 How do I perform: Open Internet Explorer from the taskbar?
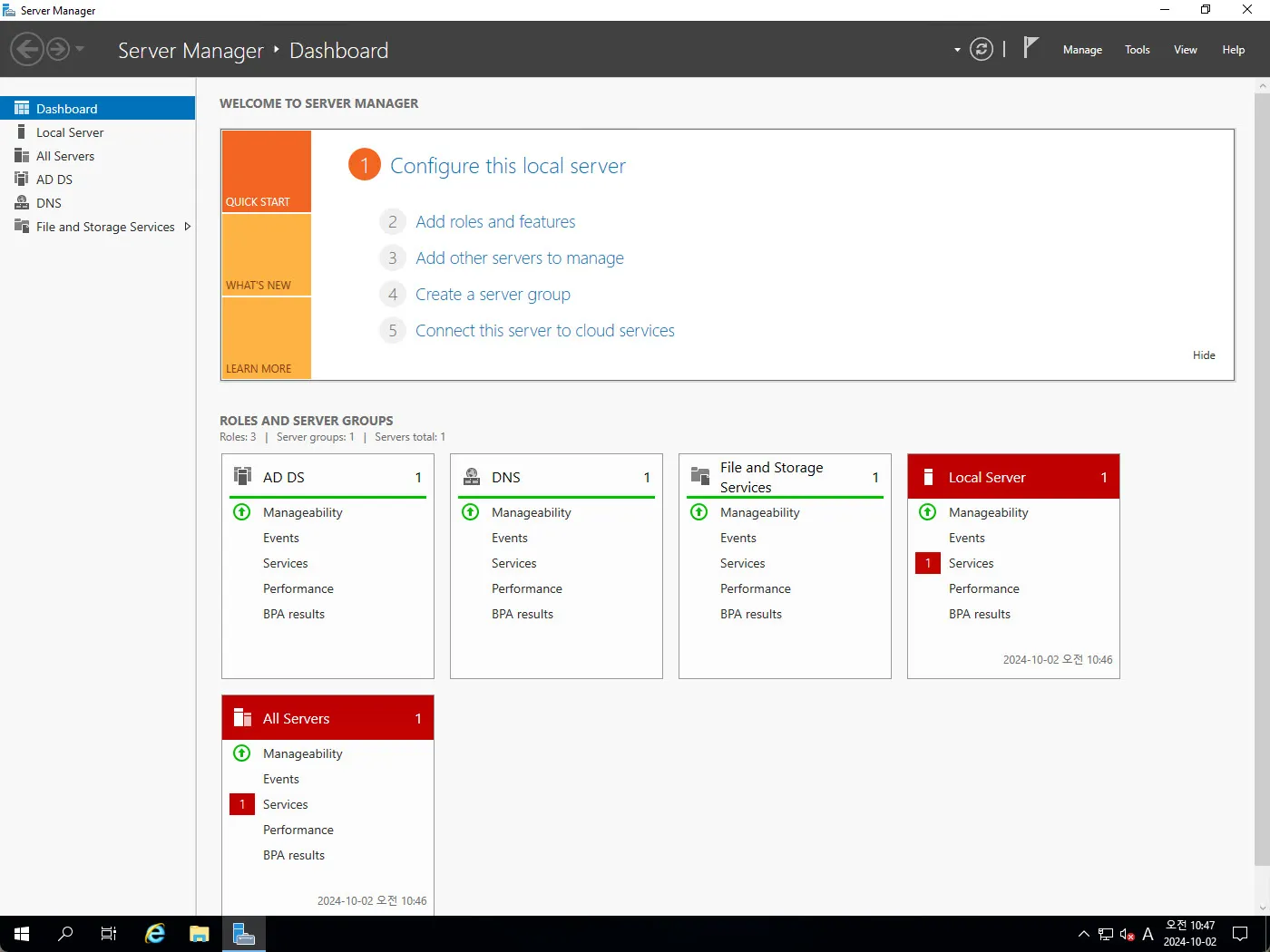155,934
